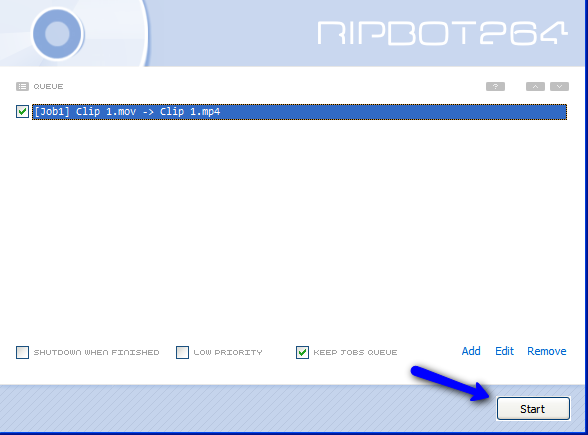Click the QUEUE heading label
Screen dimensions: 588x435
point(48,87)
